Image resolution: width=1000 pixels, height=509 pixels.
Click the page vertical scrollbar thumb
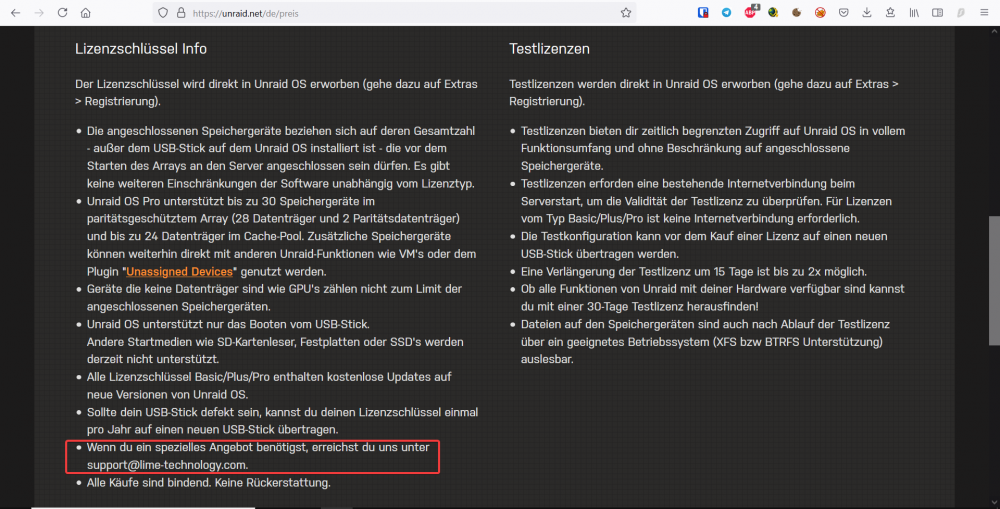(x=994, y=281)
